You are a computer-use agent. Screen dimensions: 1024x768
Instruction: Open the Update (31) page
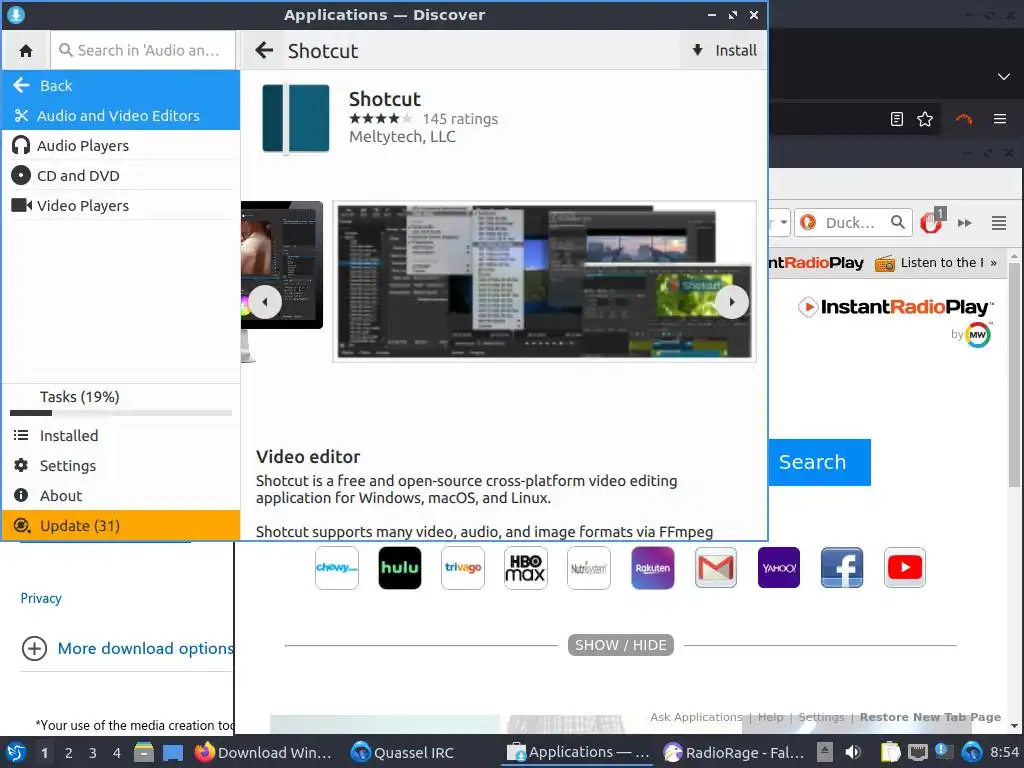[x=121, y=526]
